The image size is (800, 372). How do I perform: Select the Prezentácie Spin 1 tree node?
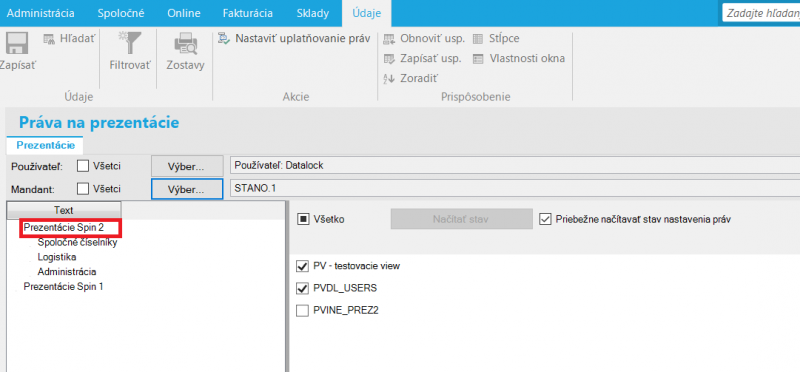(63, 287)
